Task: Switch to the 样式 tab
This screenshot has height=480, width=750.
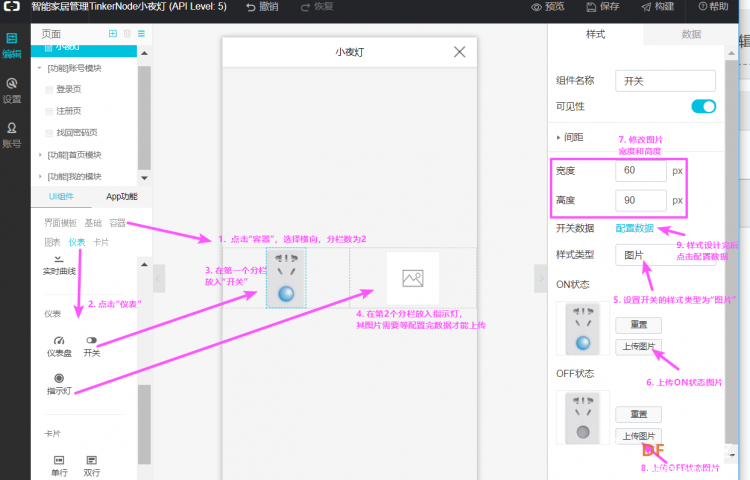Action: pos(596,34)
